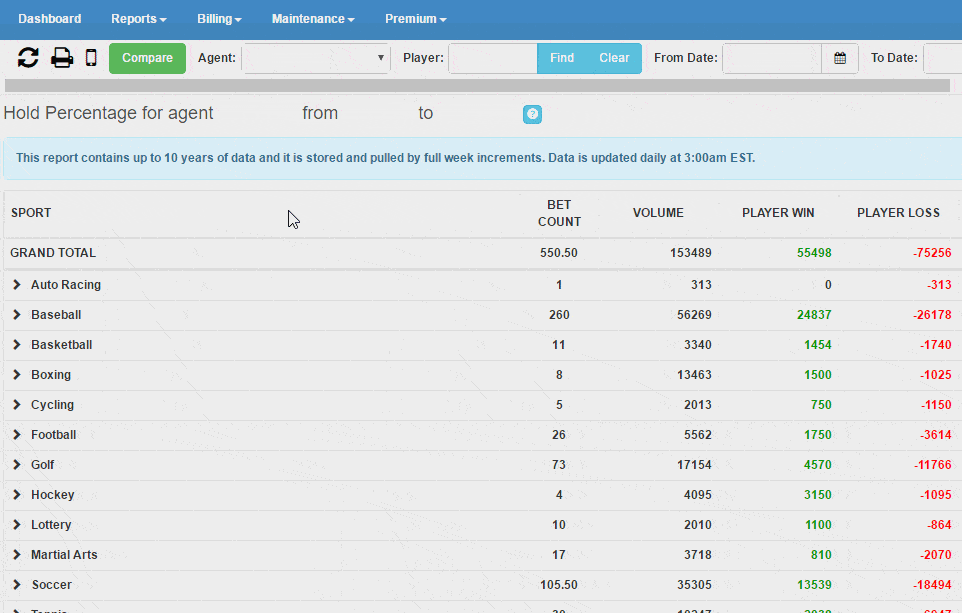
Task: Click the green Compare button
Action: pyautogui.click(x=147, y=58)
